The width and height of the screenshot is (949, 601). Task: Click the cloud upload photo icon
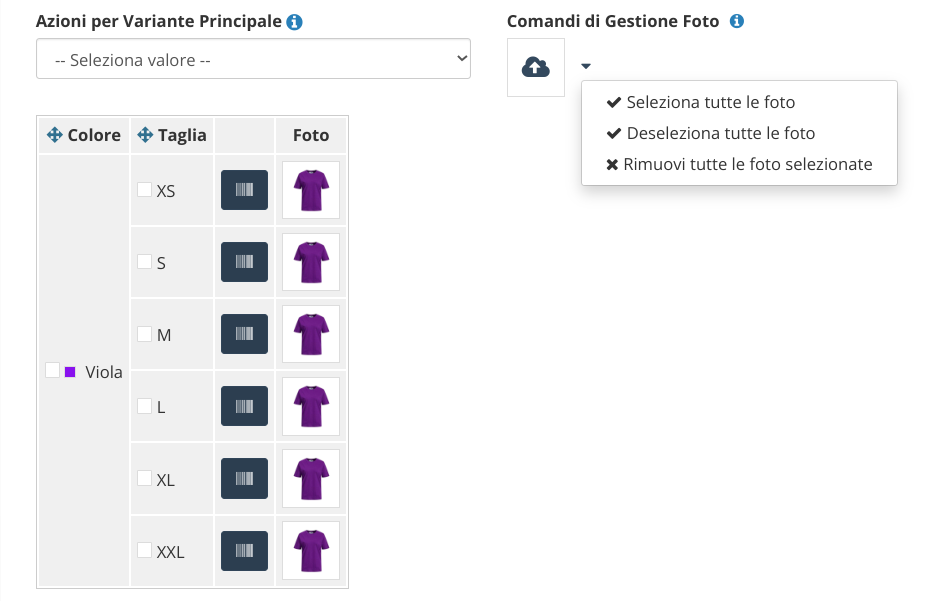pyautogui.click(x=536, y=67)
